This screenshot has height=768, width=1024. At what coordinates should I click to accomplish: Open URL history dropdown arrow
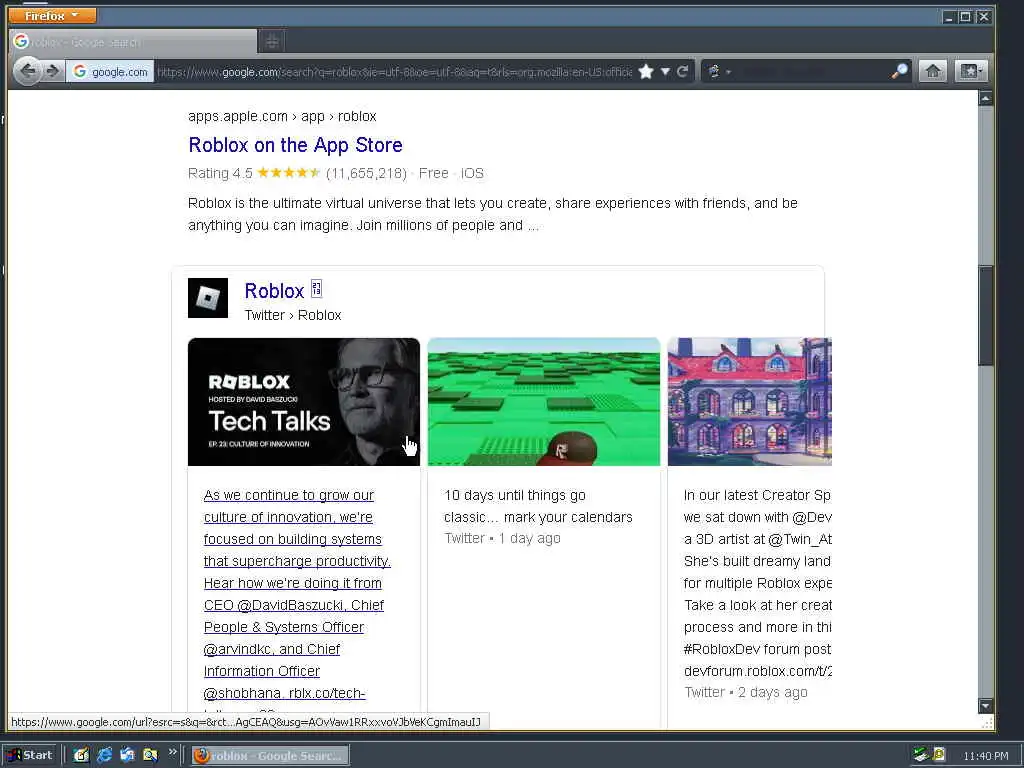click(665, 71)
